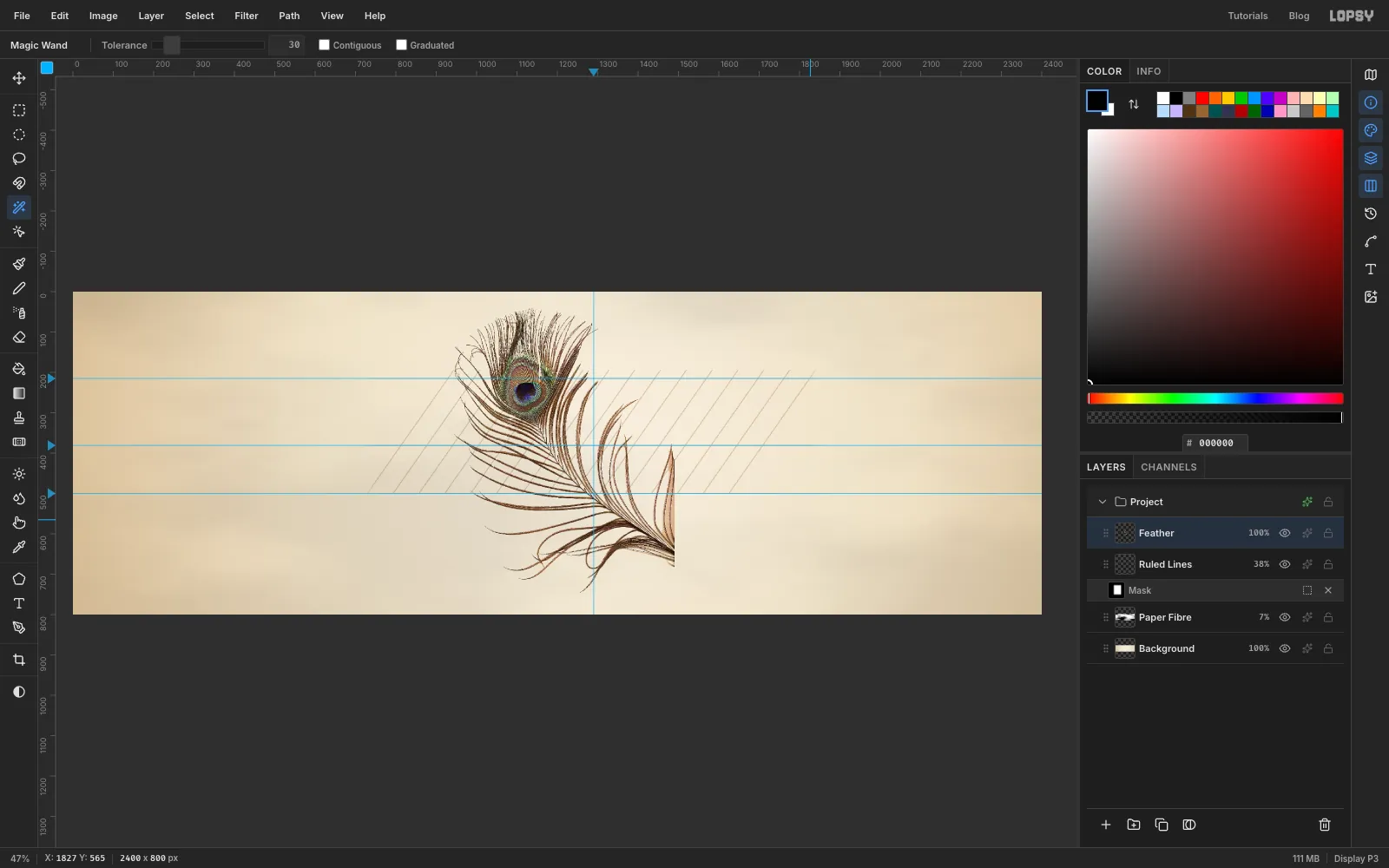This screenshot has height=868, width=1389.
Task: Delete layer with trash icon
Action: pyautogui.click(x=1325, y=825)
